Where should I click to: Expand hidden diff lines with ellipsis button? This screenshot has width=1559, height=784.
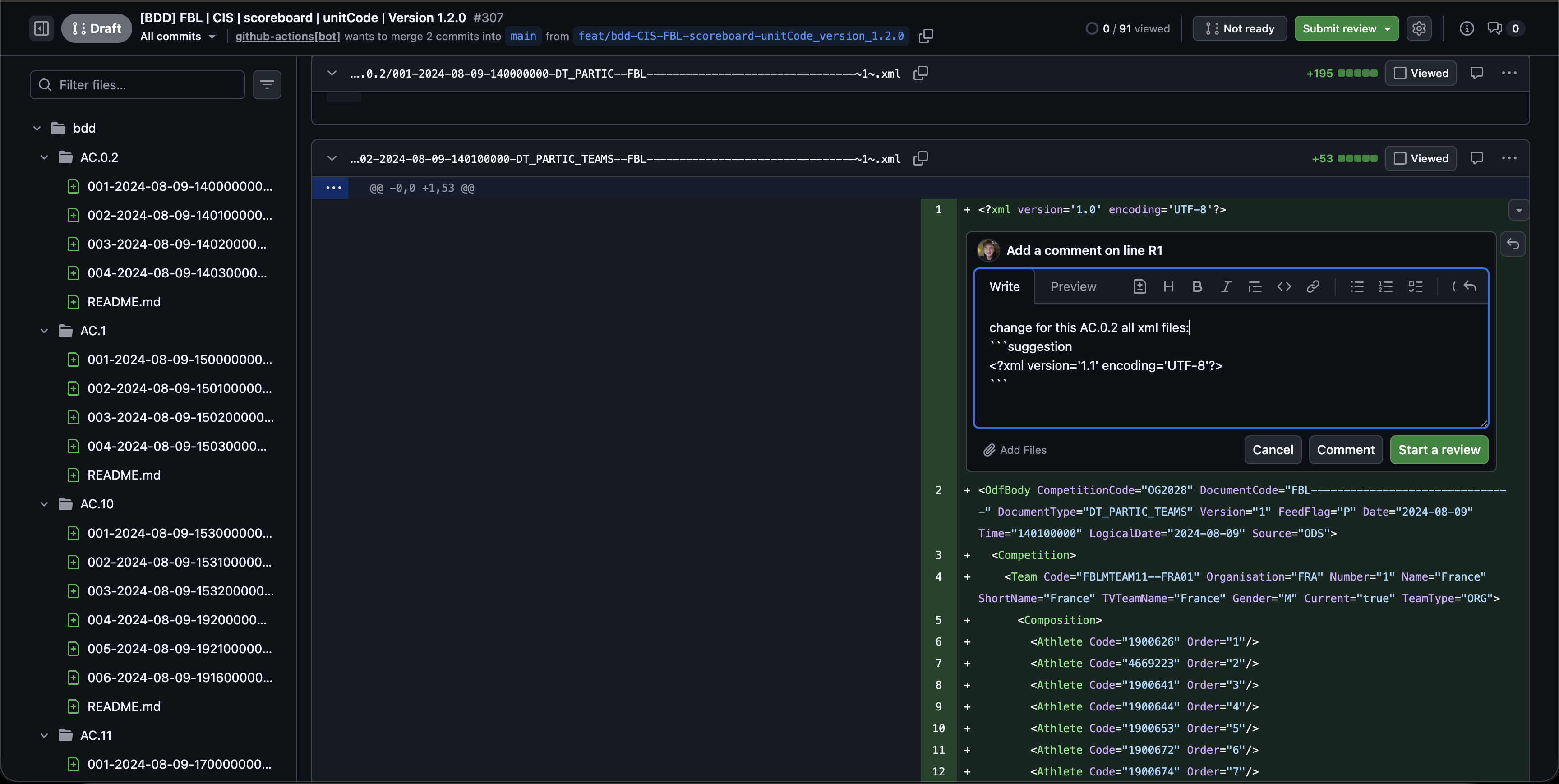click(333, 188)
